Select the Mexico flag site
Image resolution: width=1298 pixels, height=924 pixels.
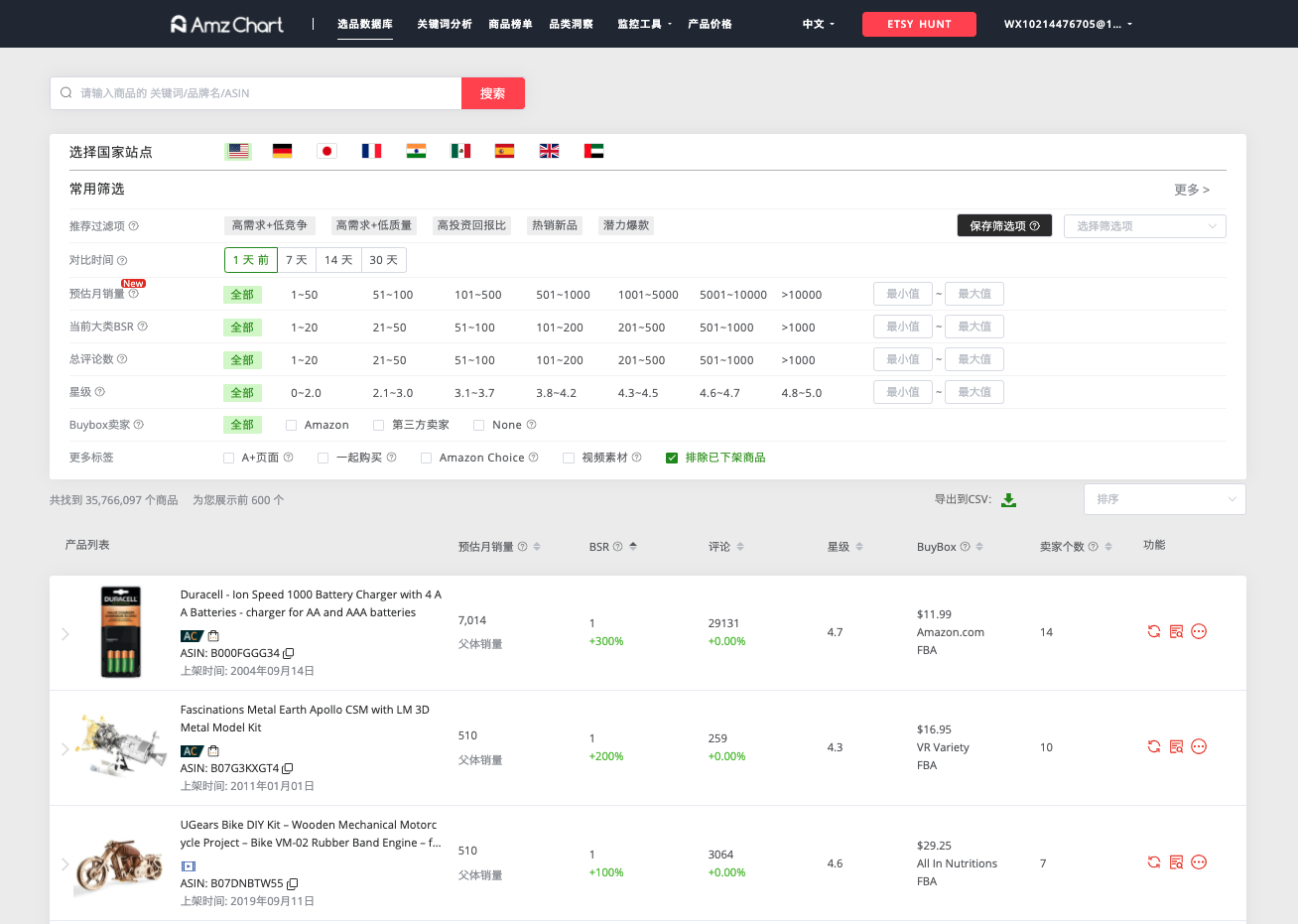tap(460, 151)
